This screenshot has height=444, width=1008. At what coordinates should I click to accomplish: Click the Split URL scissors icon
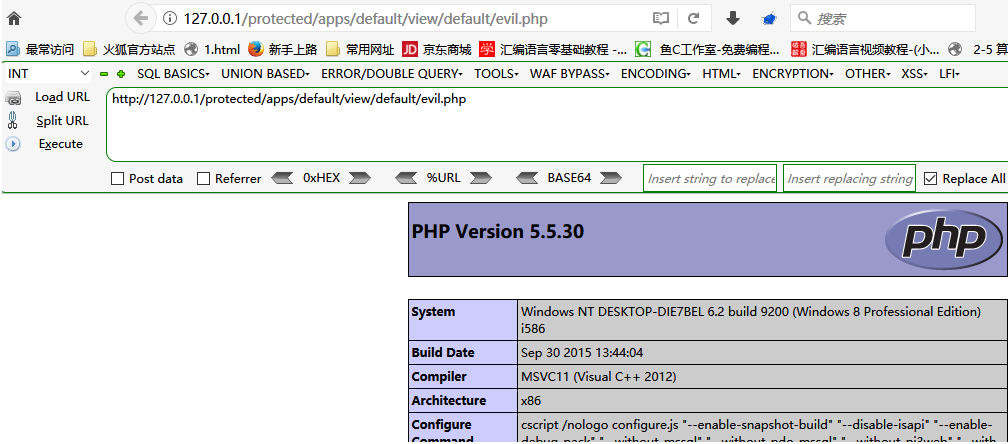click(12, 120)
